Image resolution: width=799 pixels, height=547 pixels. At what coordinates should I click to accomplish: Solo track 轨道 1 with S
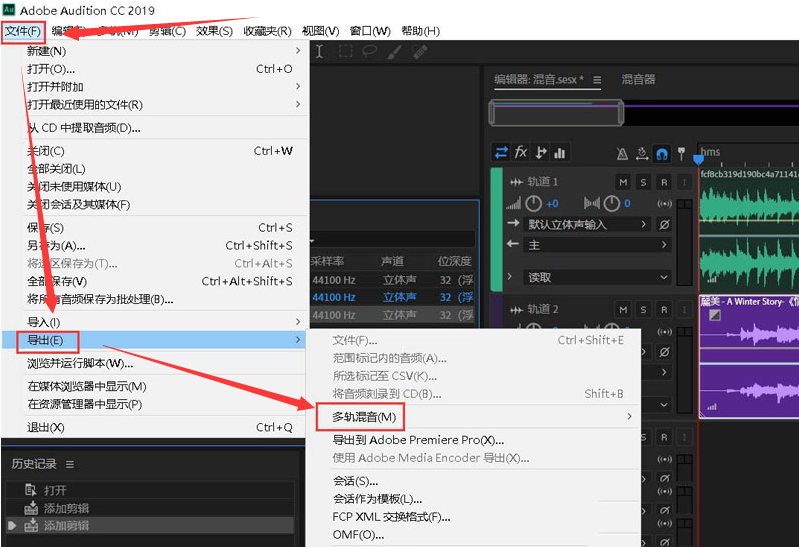(643, 183)
